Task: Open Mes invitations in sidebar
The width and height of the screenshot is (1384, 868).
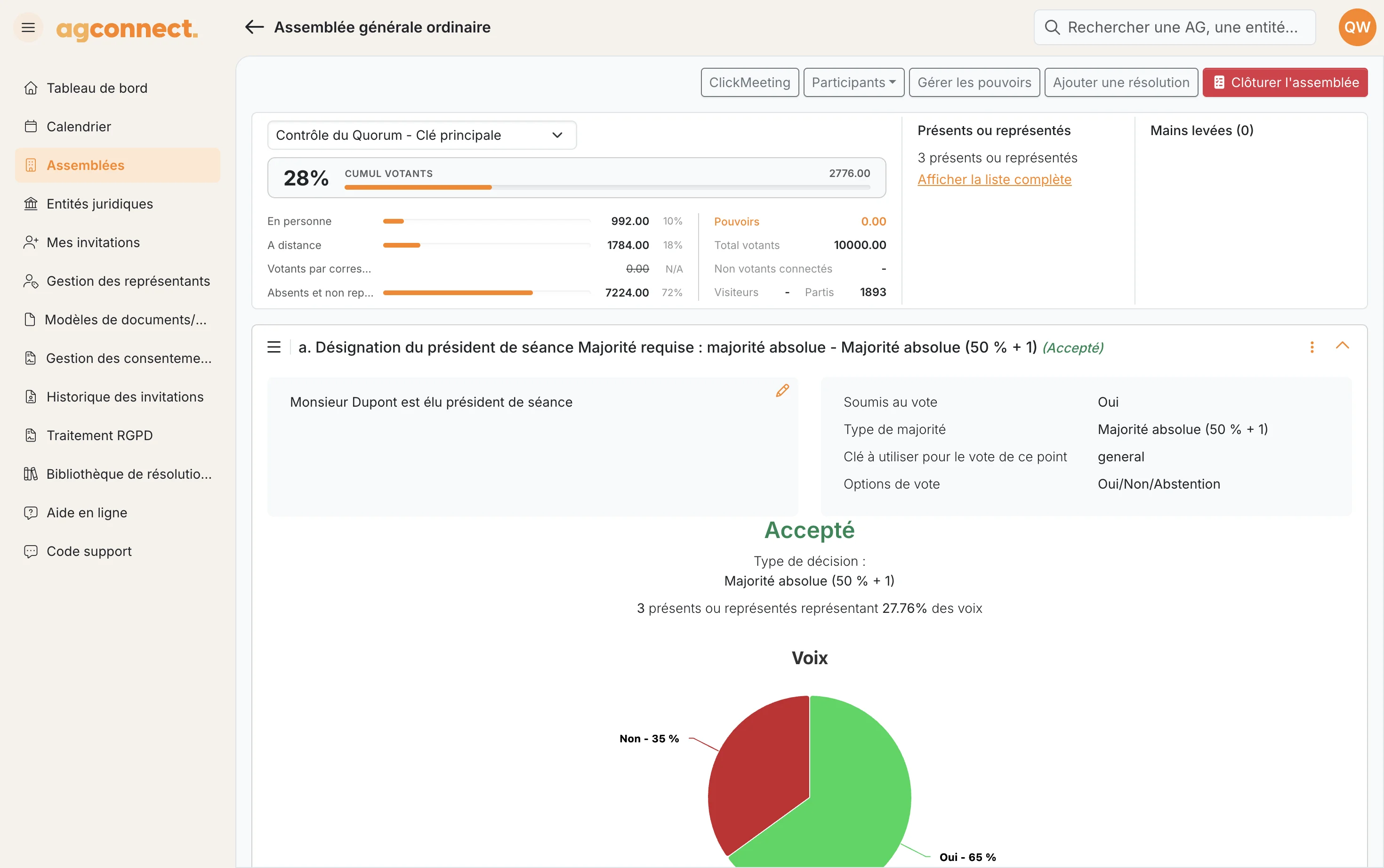Action: (118, 242)
